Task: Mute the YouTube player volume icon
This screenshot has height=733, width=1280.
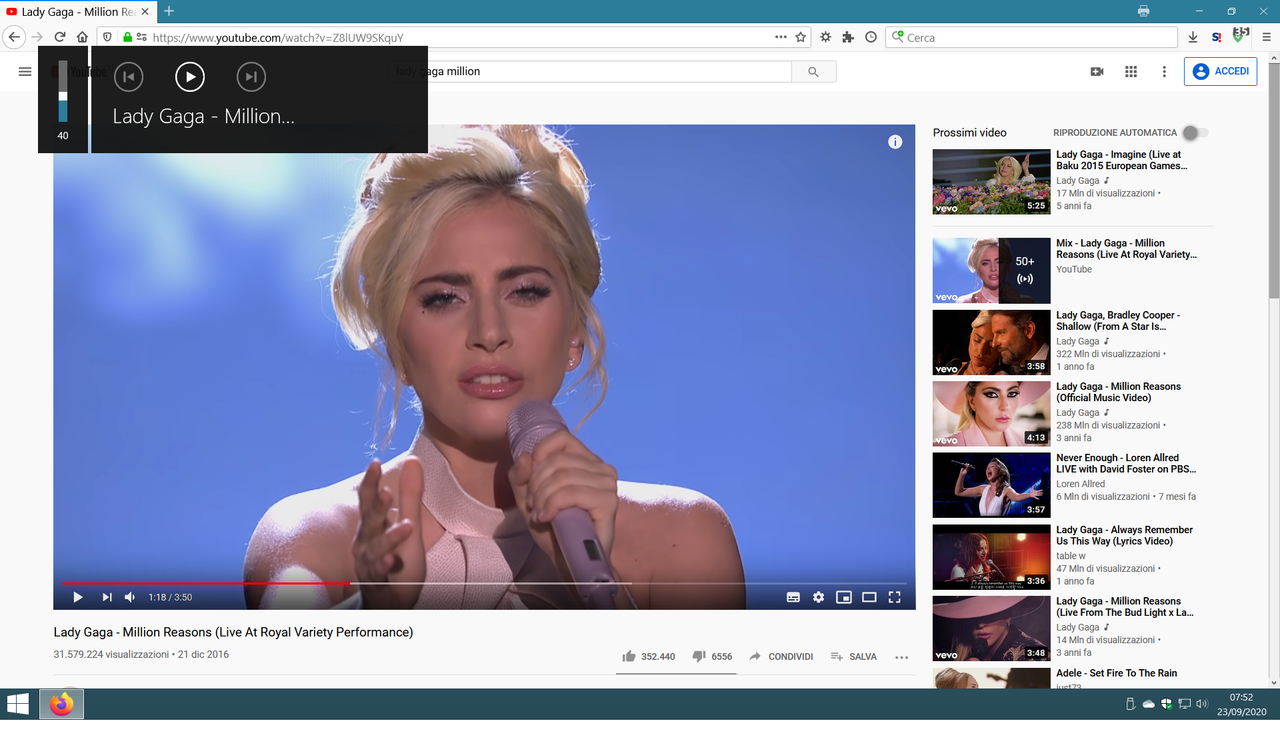Action: click(130, 597)
